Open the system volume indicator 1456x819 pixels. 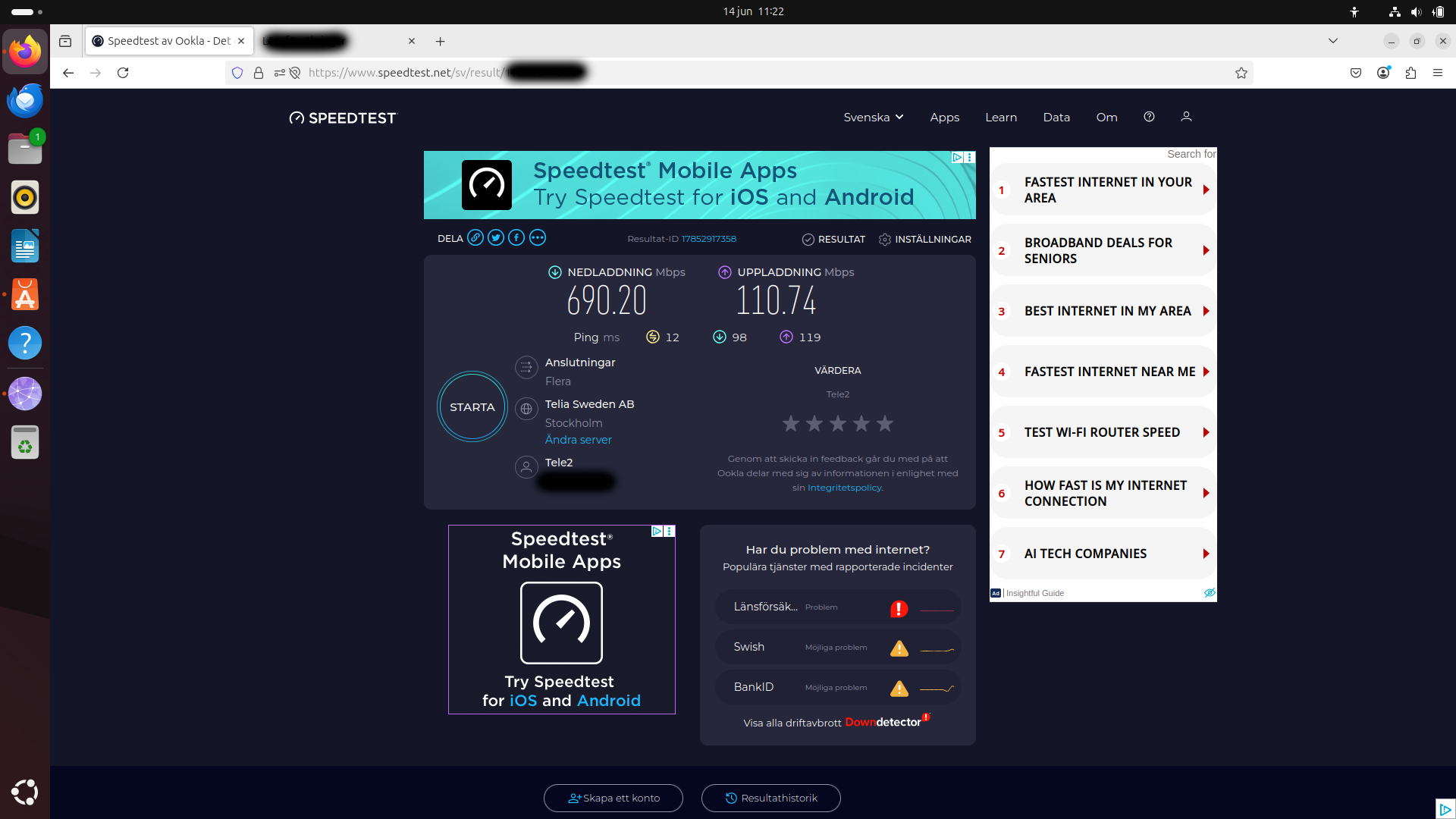pos(1416,12)
